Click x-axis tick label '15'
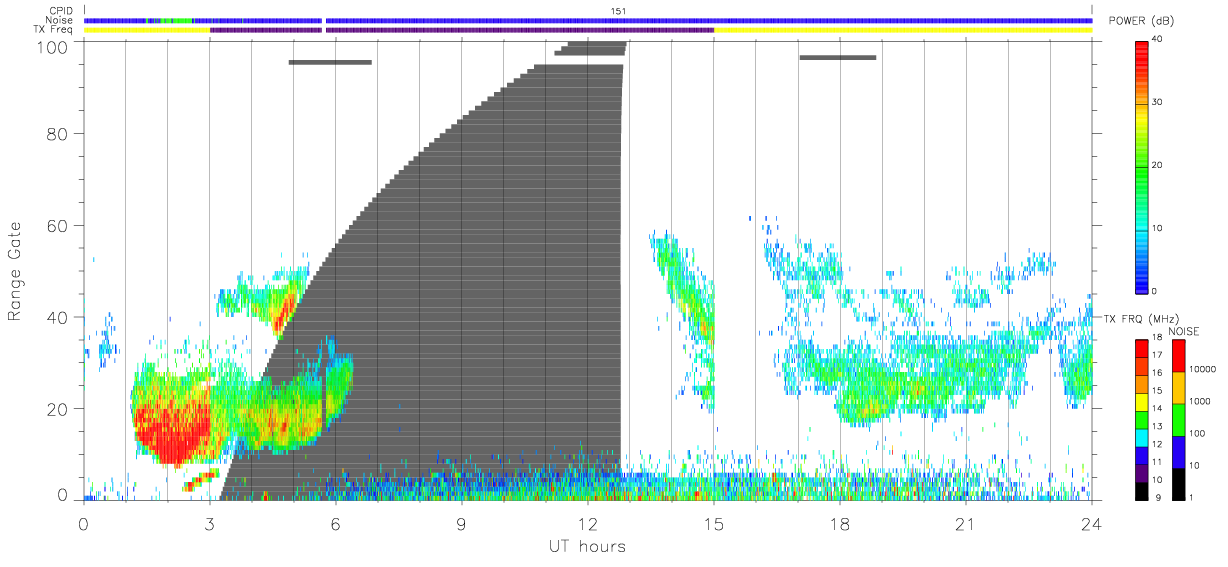 714,524
